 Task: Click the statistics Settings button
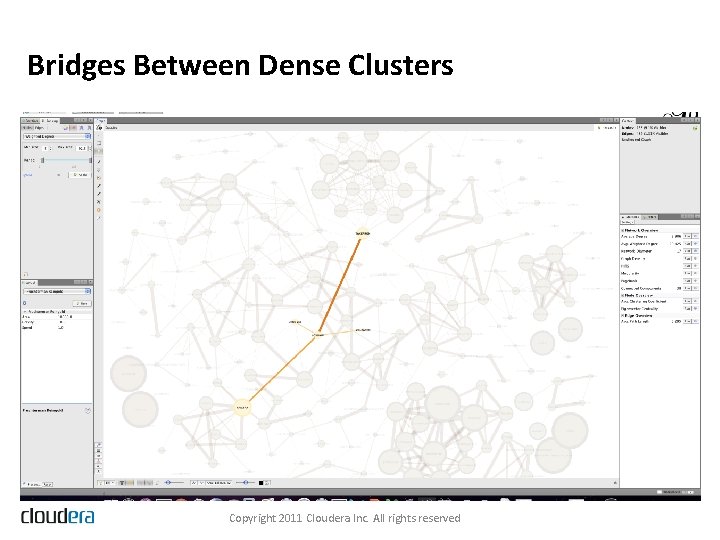[x=628, y=222]
